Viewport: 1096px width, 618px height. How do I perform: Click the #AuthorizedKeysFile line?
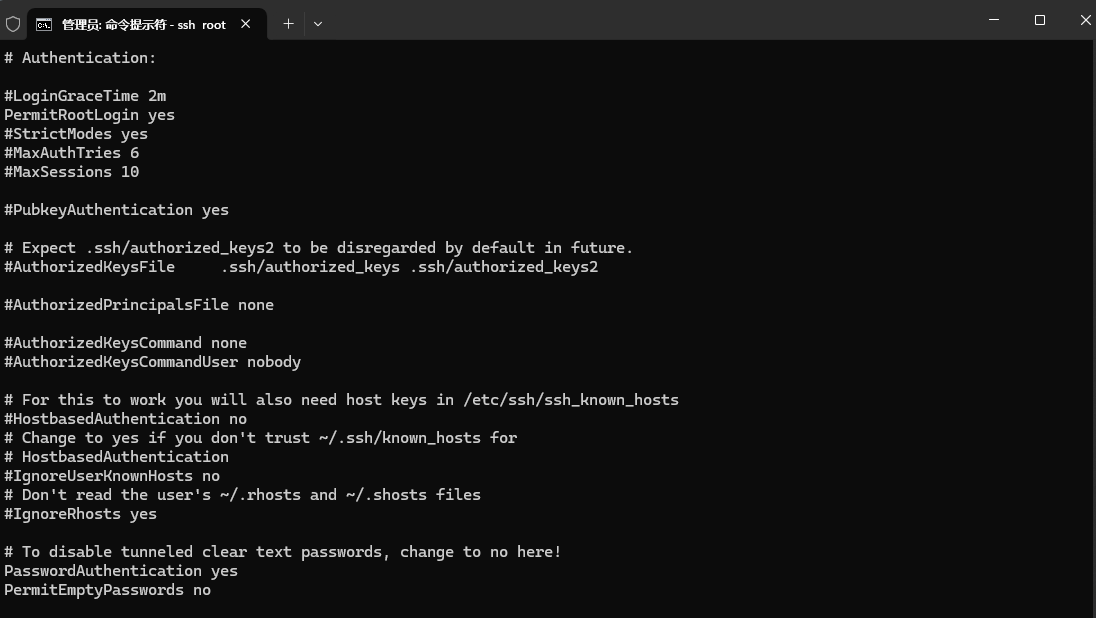pos(300,267)
